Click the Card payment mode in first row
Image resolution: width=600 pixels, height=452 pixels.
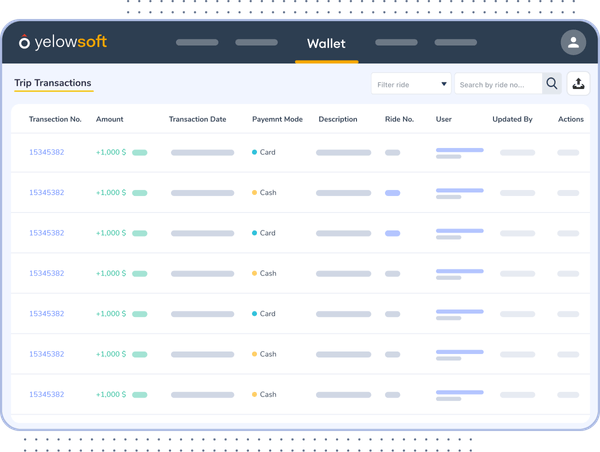[x=264, y=152]
